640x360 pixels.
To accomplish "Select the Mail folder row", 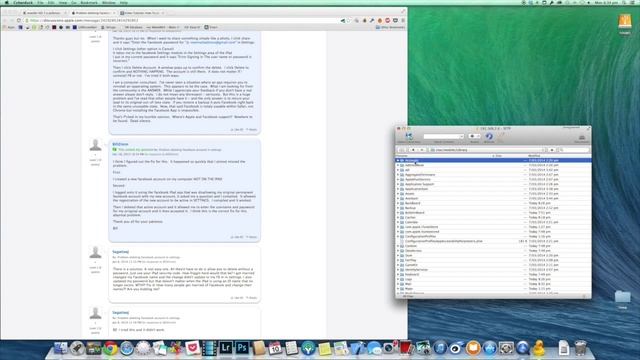I will click(493, 284).
